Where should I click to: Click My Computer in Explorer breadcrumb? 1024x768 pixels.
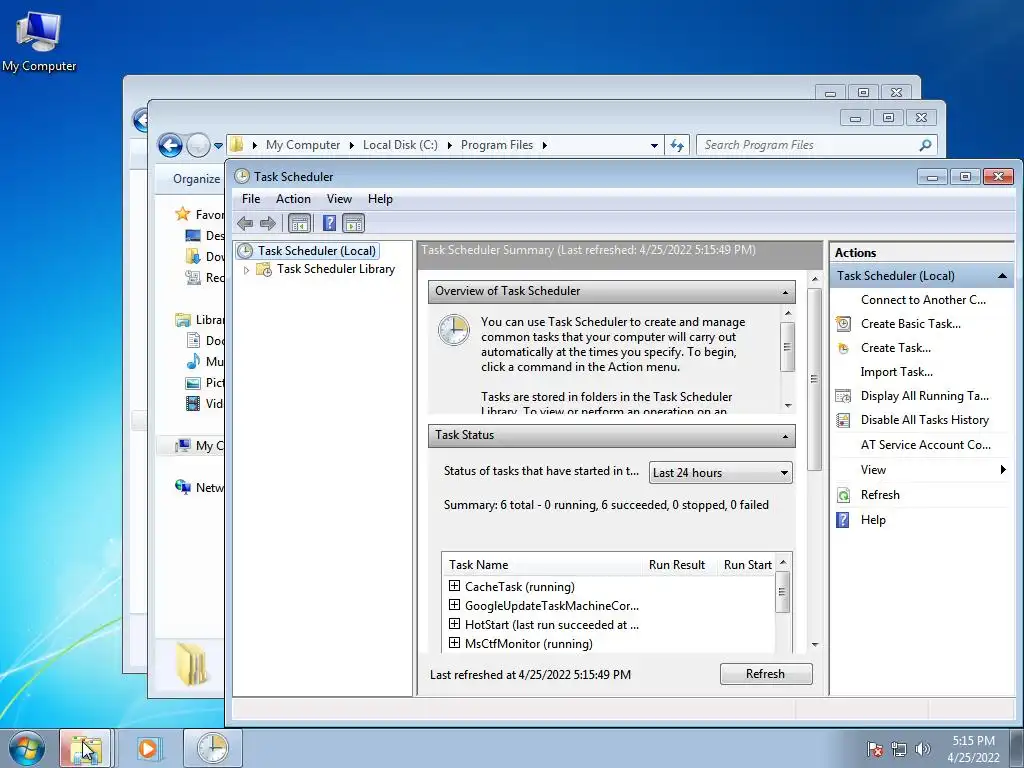coord(303,145)
